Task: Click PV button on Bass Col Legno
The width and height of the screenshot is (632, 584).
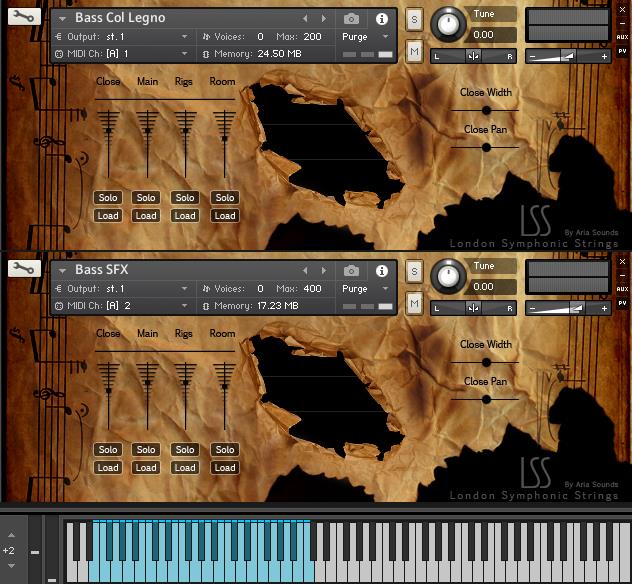Action: pos(622,51)
